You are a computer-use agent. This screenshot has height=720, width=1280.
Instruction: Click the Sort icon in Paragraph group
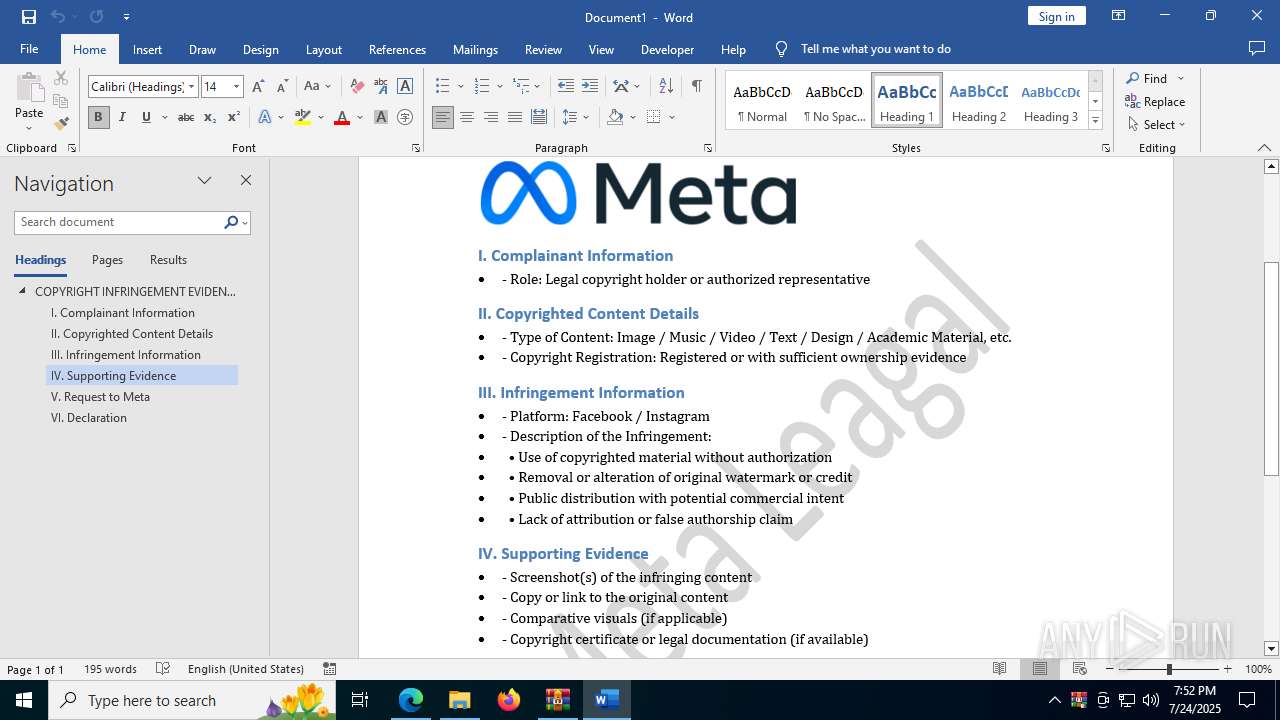point(666,86)
